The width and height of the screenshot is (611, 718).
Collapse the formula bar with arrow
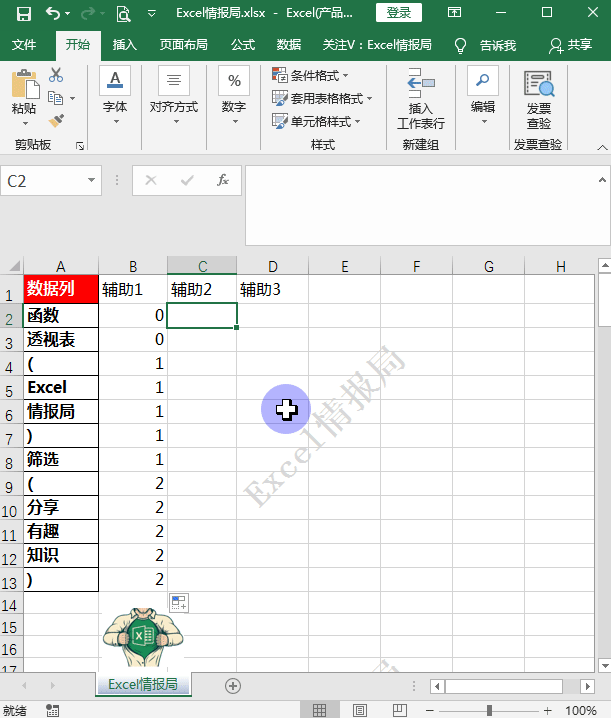[x=602, y=180]
